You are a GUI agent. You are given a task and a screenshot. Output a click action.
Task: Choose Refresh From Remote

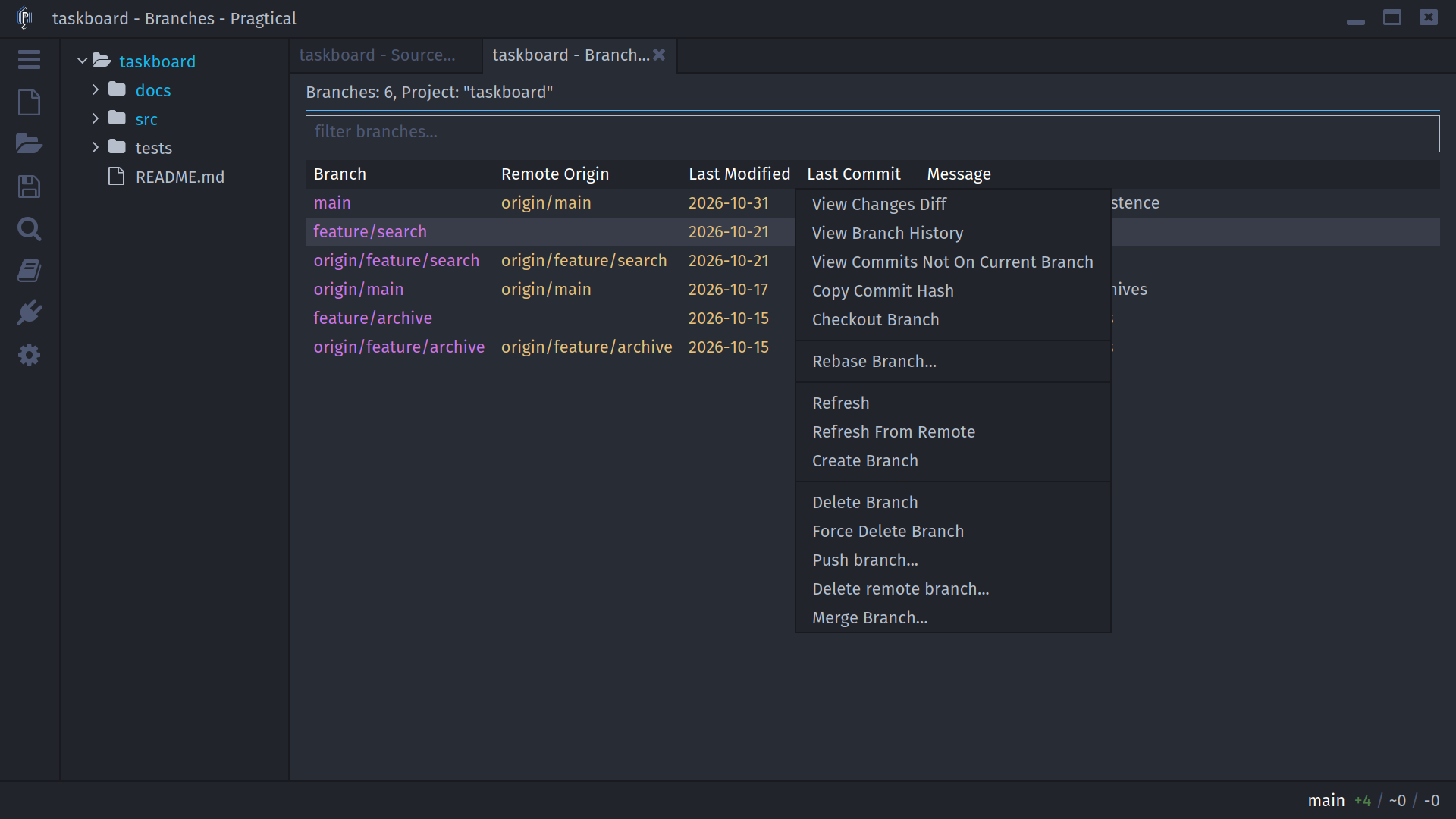(953, 431)
